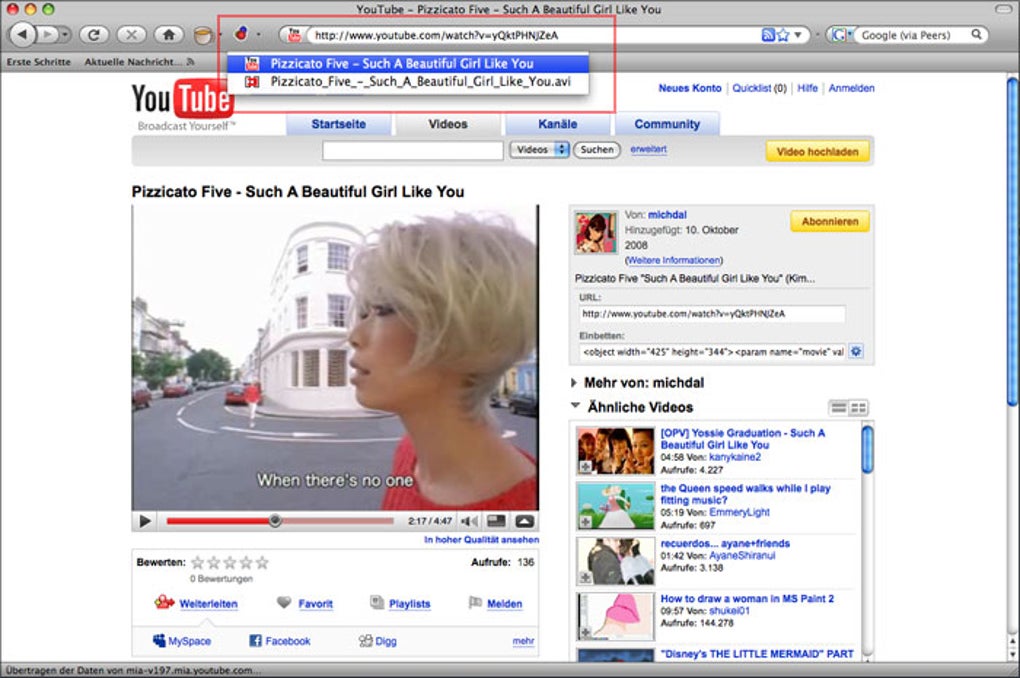Click the Video hochladen button
This screenshot has height=678, width=1020.
coord(818,152)
